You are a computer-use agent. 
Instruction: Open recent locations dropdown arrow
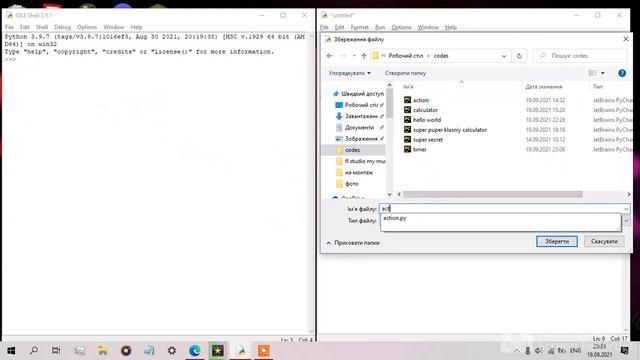(x=354, y=56)
